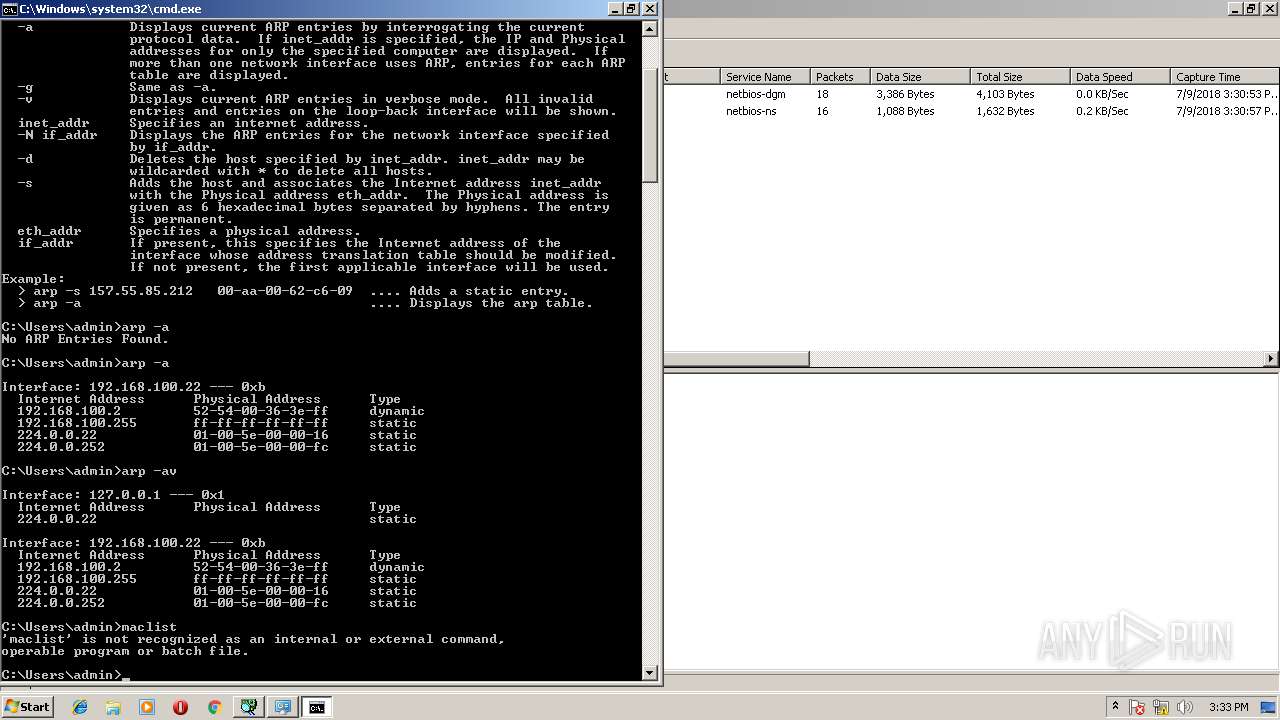Minimize the cmd.exe window
Image resolution: width=1280 pixels, height=720 pixels.
coord(613,9)
